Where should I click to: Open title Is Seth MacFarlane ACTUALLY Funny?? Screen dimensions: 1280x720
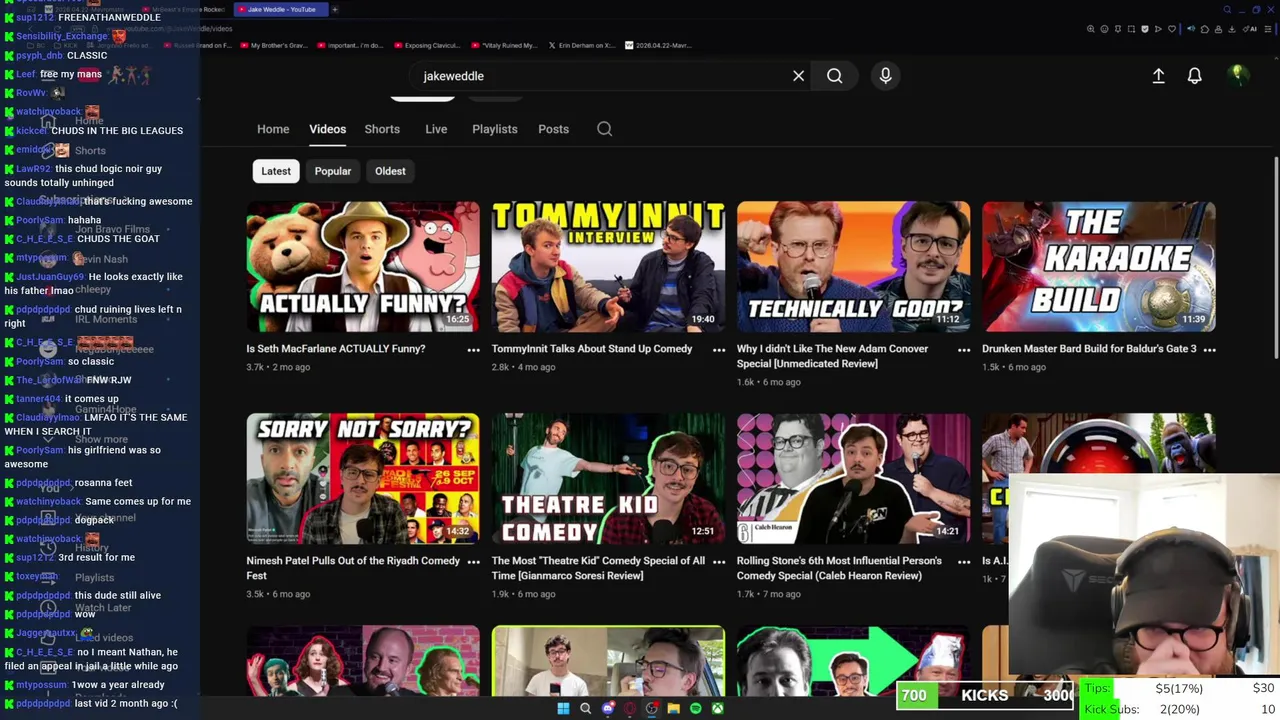(336, 349)
